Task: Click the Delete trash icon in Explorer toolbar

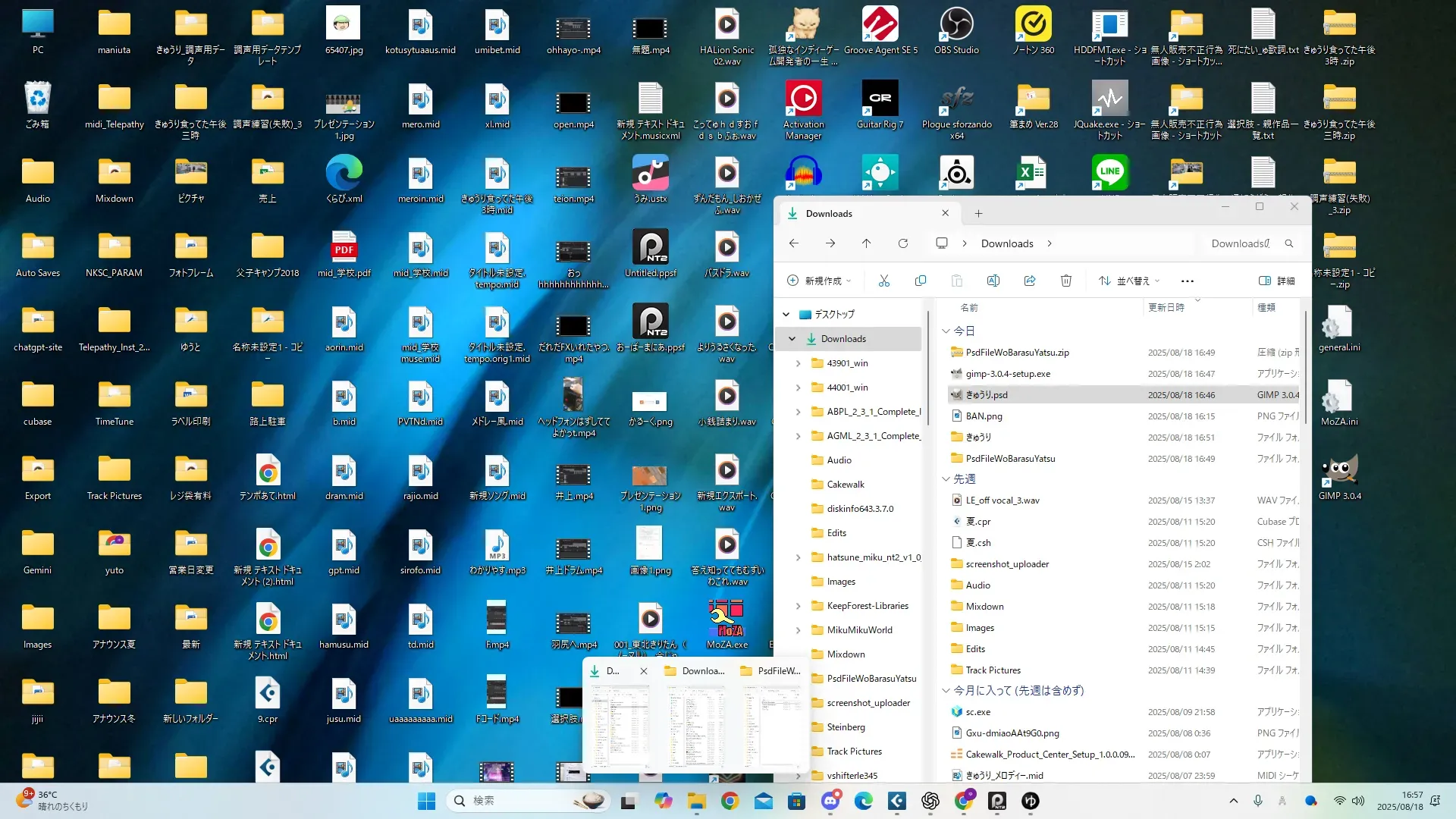Action: (x=1066, y=281)
